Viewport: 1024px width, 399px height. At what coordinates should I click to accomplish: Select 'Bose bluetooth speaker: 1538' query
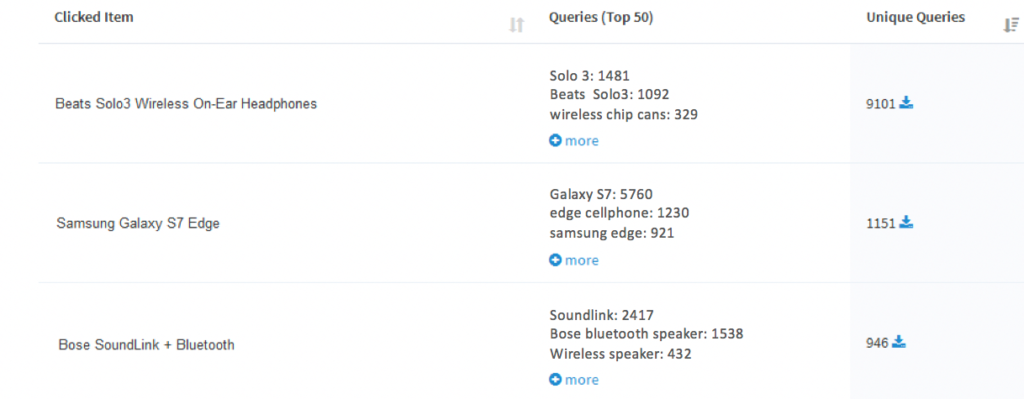pos(647,334)
